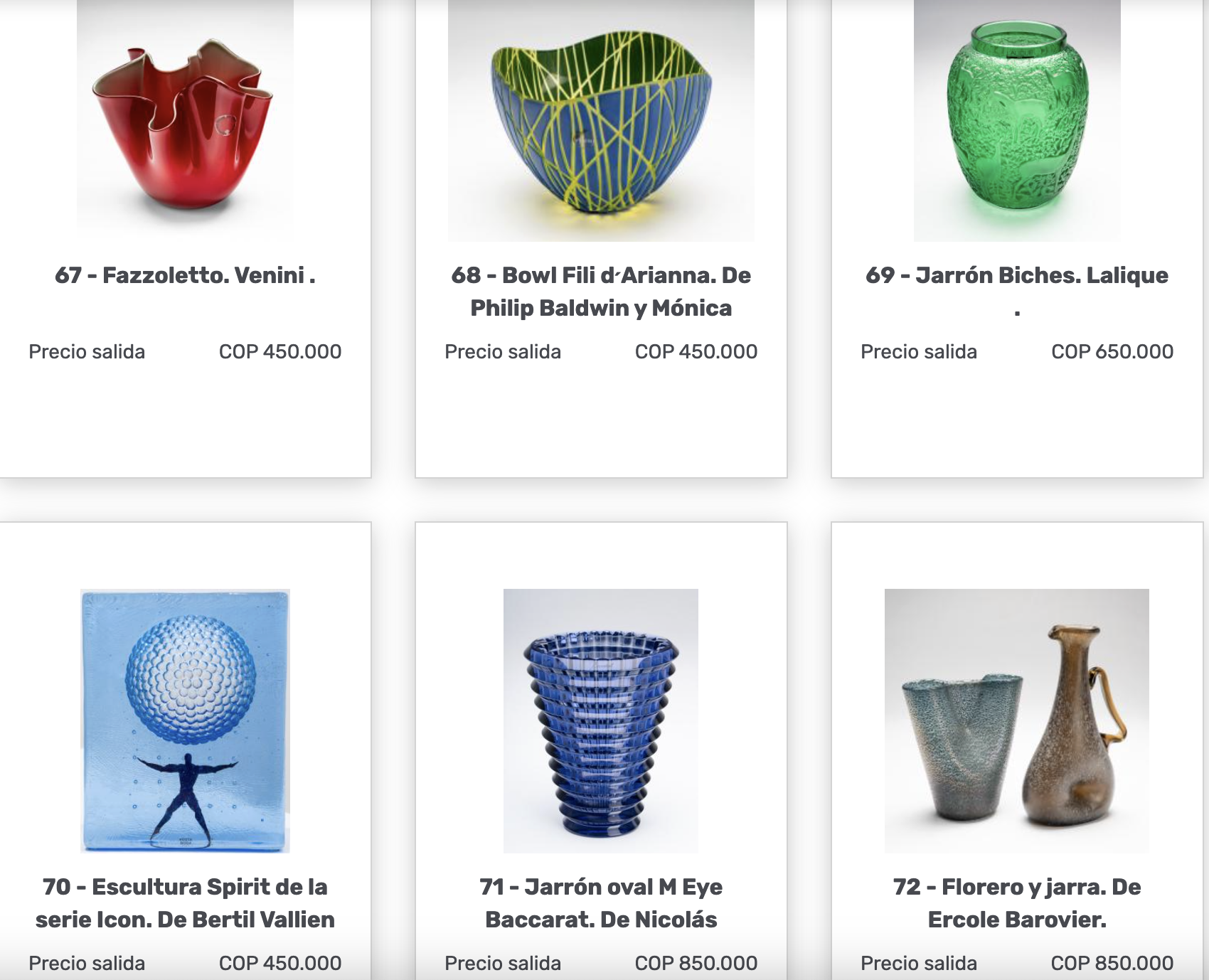Select the COP 850.000 price of lot 71

pos(696,963)
